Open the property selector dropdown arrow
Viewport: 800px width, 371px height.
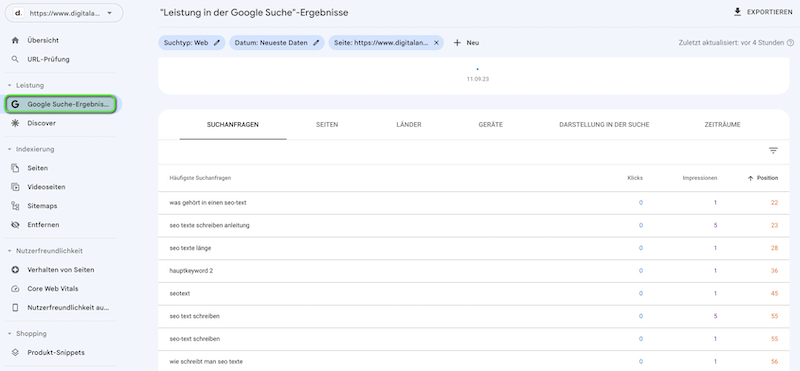click(110, 14)
